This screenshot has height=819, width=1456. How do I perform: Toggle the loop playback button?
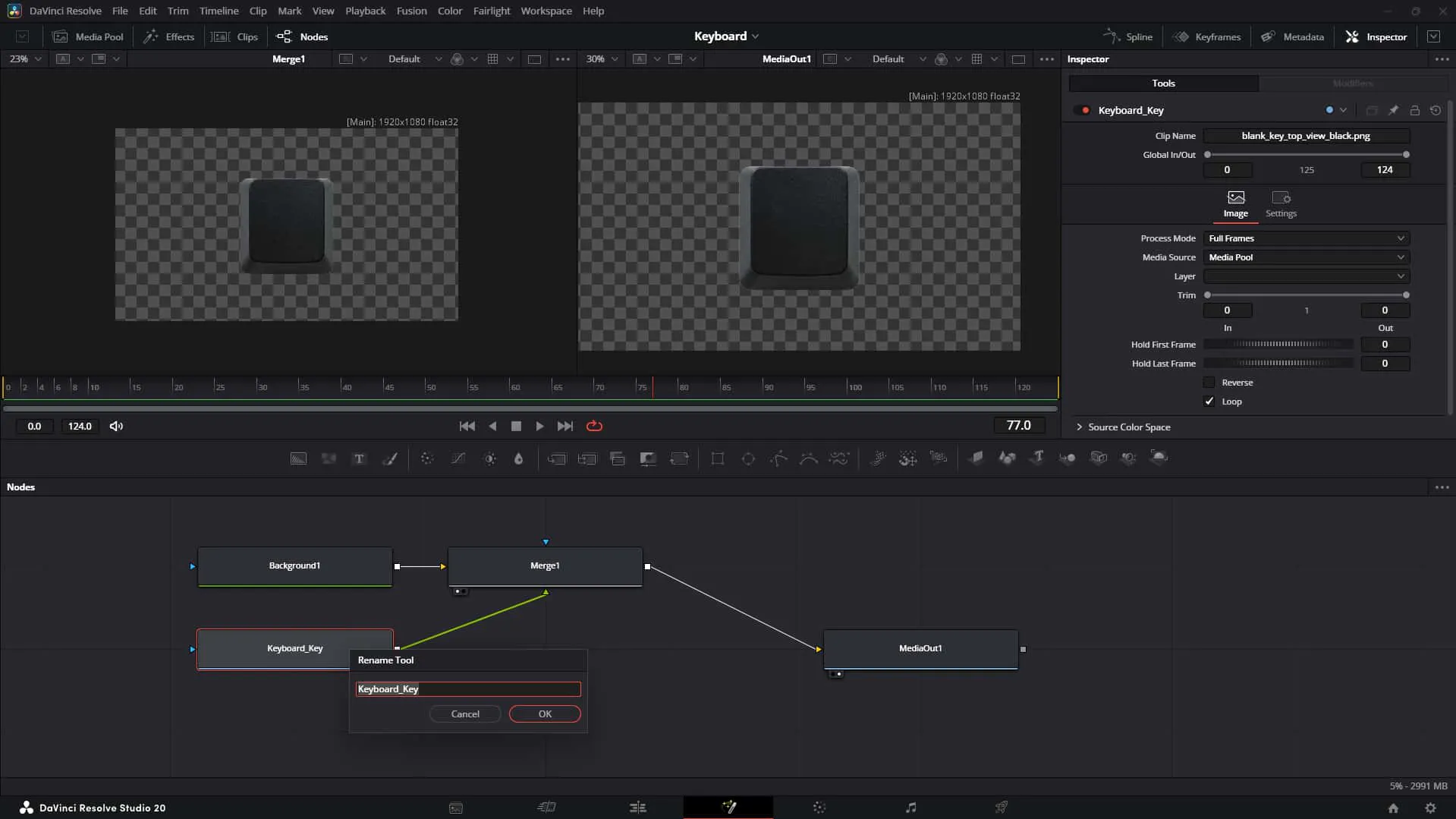click(595, 427)
